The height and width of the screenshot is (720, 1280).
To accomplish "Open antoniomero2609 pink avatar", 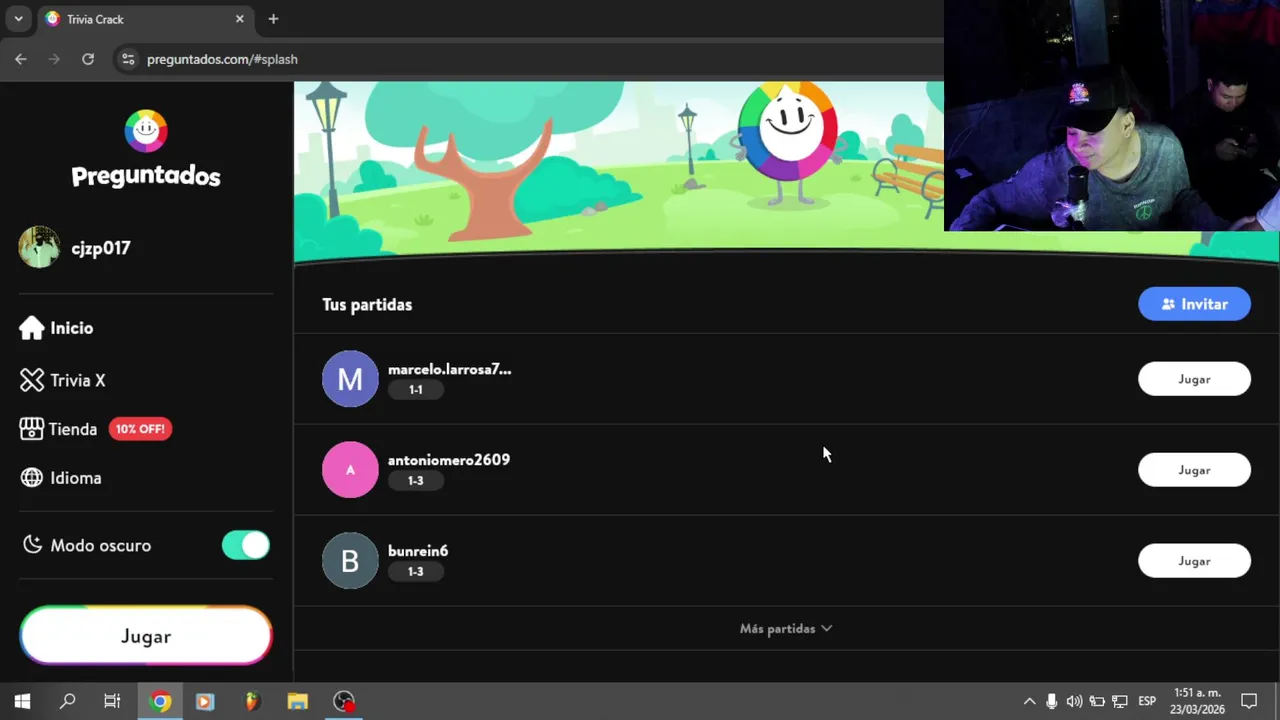I will click(350, 470).
